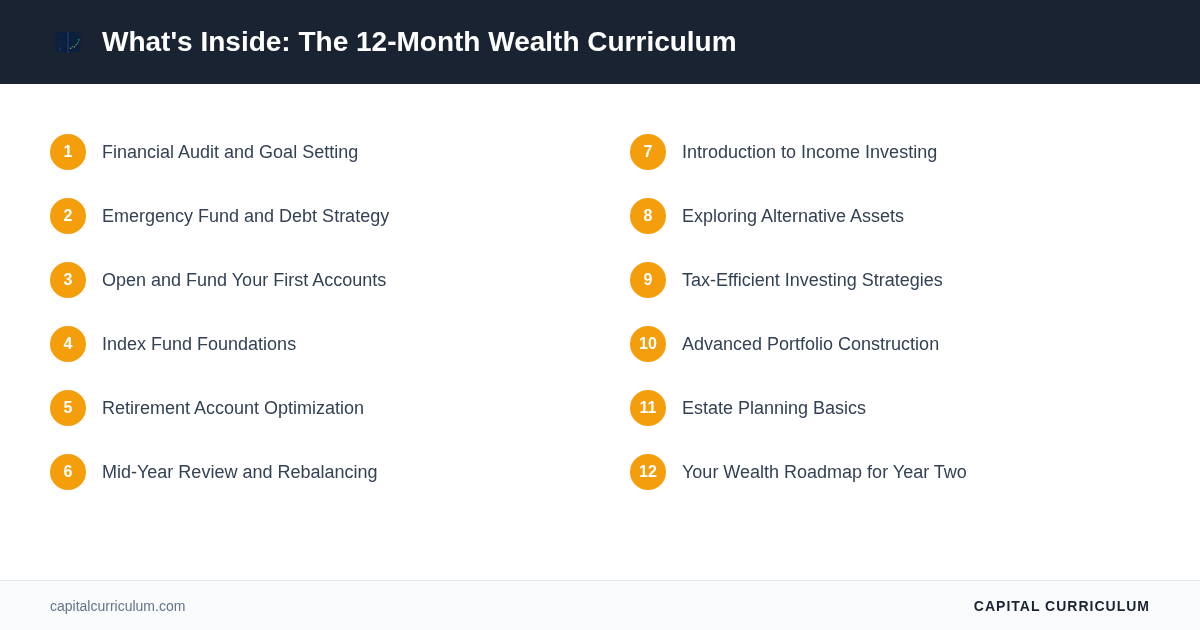Click the orange number 10 badge
This screenshot has height=630, width=1200.
648,344
